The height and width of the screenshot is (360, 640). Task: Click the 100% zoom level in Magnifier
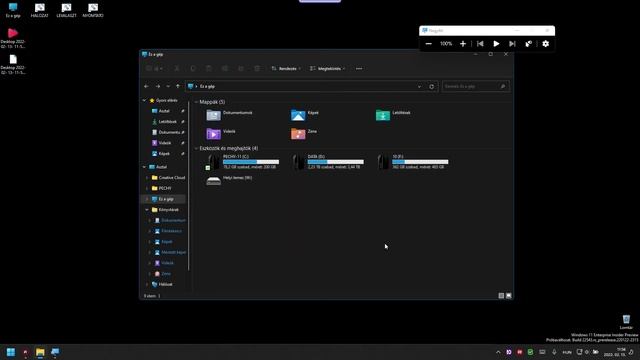click(446, 44)
